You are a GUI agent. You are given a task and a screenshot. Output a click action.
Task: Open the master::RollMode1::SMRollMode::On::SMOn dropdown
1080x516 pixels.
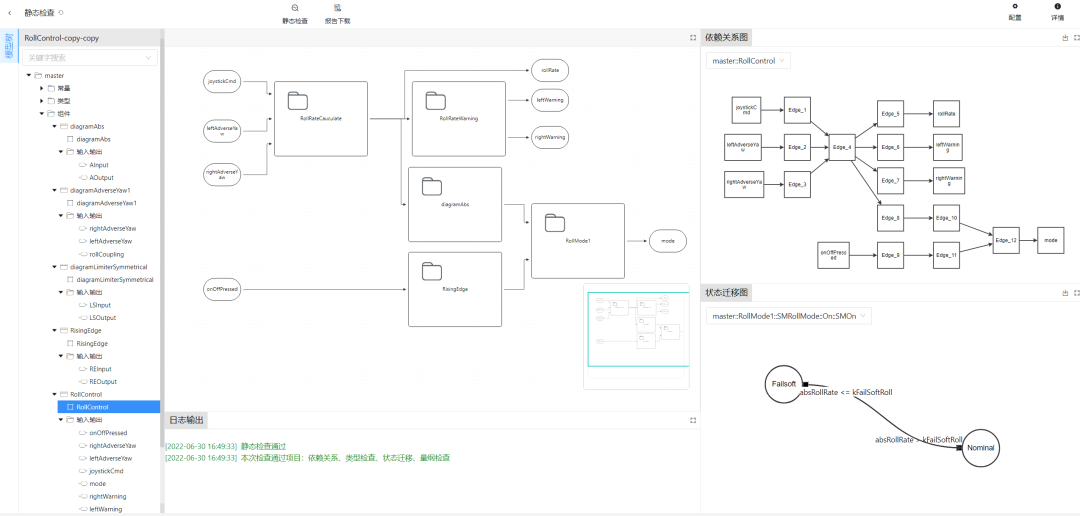(790, 316)
